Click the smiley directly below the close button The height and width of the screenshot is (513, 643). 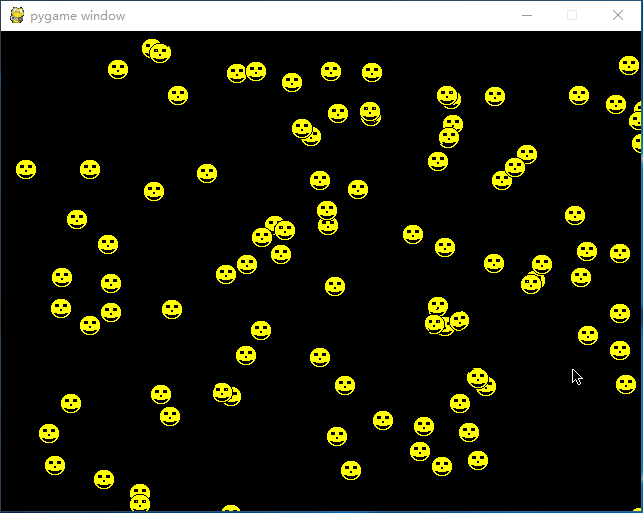point(629,66)
